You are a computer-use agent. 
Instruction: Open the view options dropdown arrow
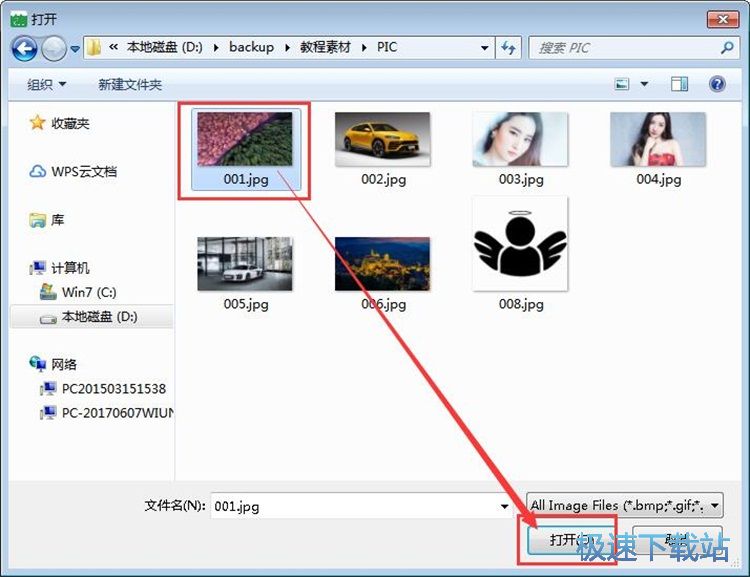click(644, 84)
